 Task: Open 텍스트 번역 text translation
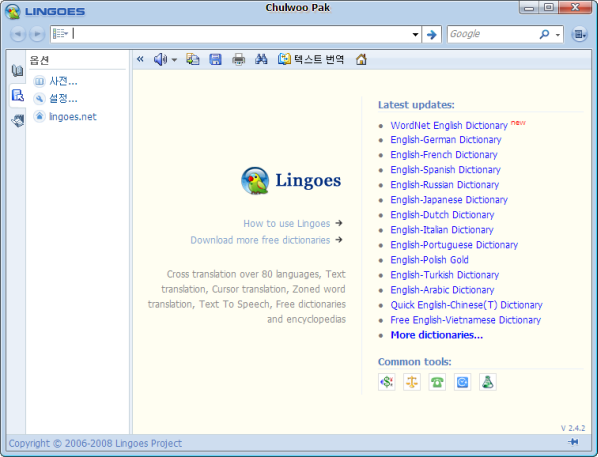311,59
